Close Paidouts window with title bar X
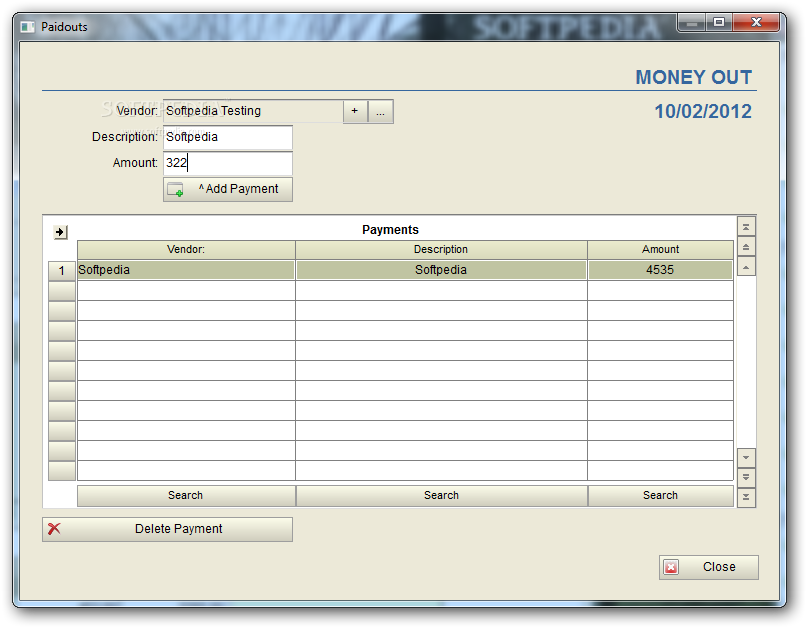 (756, 22)
